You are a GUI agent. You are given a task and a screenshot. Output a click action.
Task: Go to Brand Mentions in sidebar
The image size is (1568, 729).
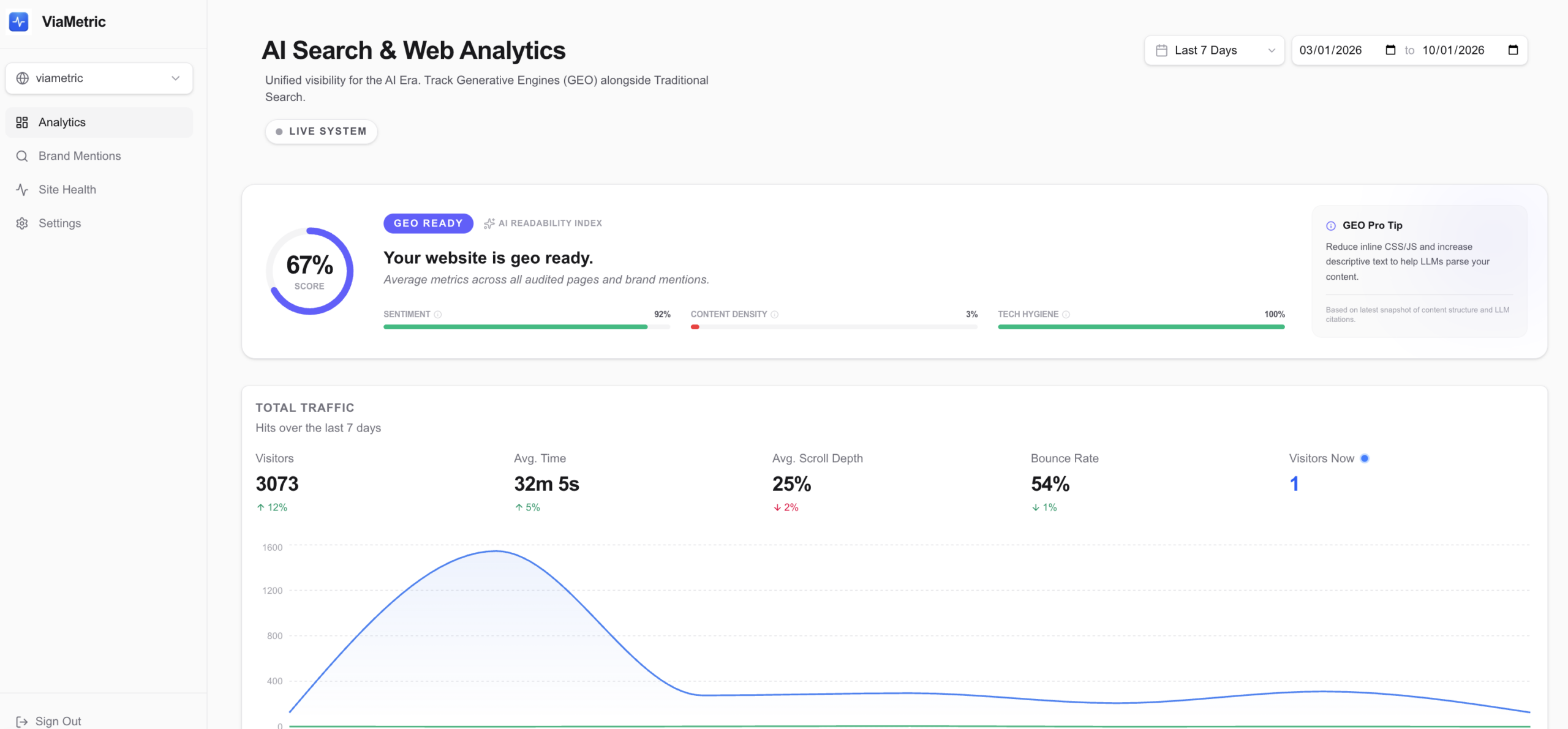80,156
